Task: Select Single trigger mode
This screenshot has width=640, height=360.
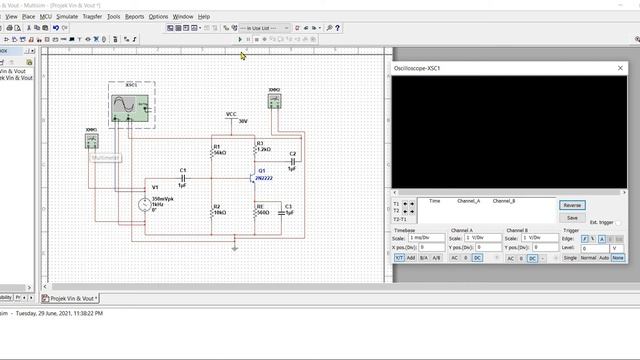Action: (570, 258)
